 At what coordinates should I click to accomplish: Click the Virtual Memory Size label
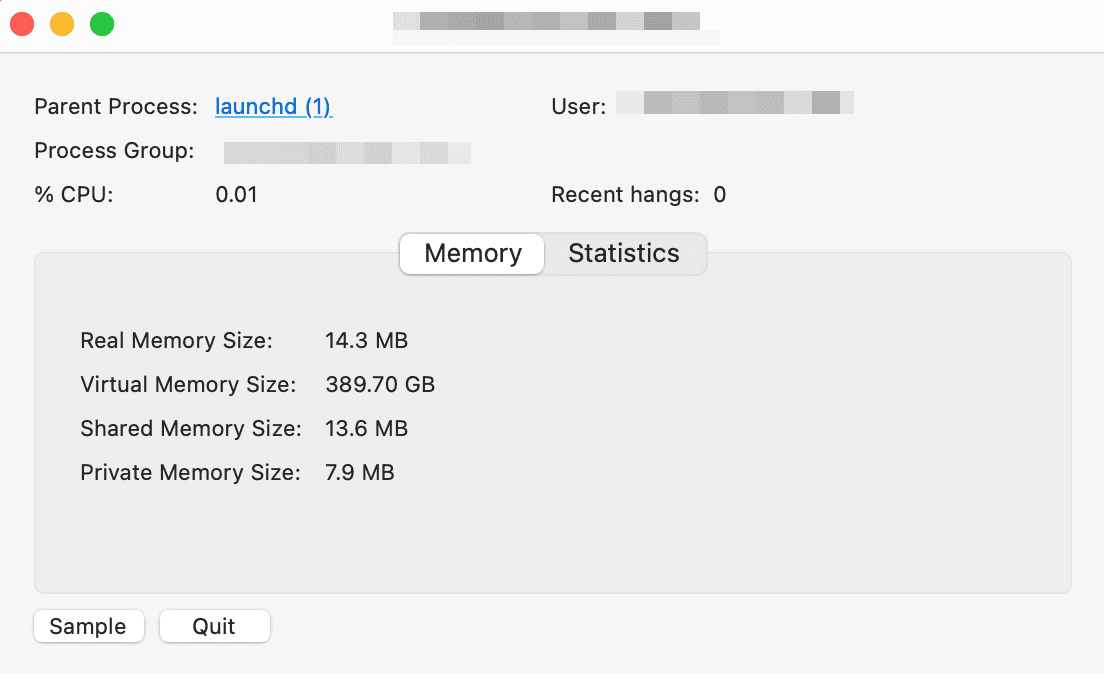(188, 385)
